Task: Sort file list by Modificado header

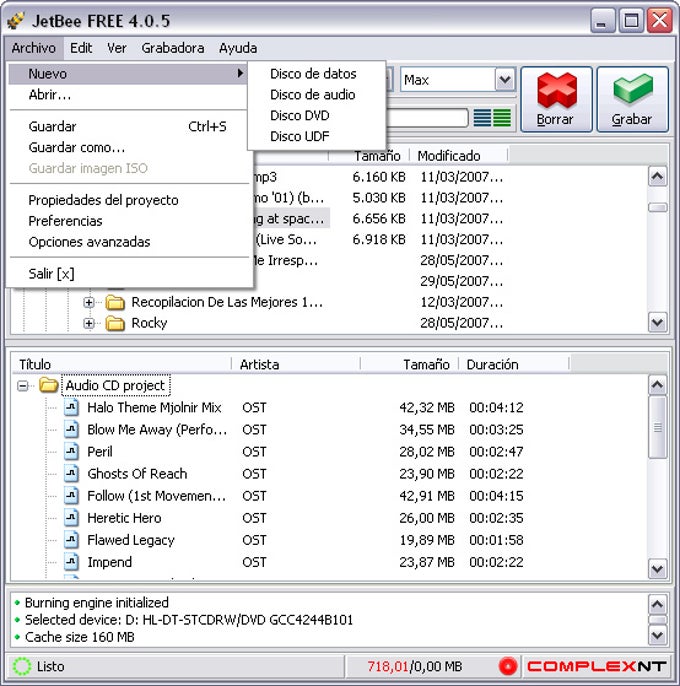Action: point(459,156)
